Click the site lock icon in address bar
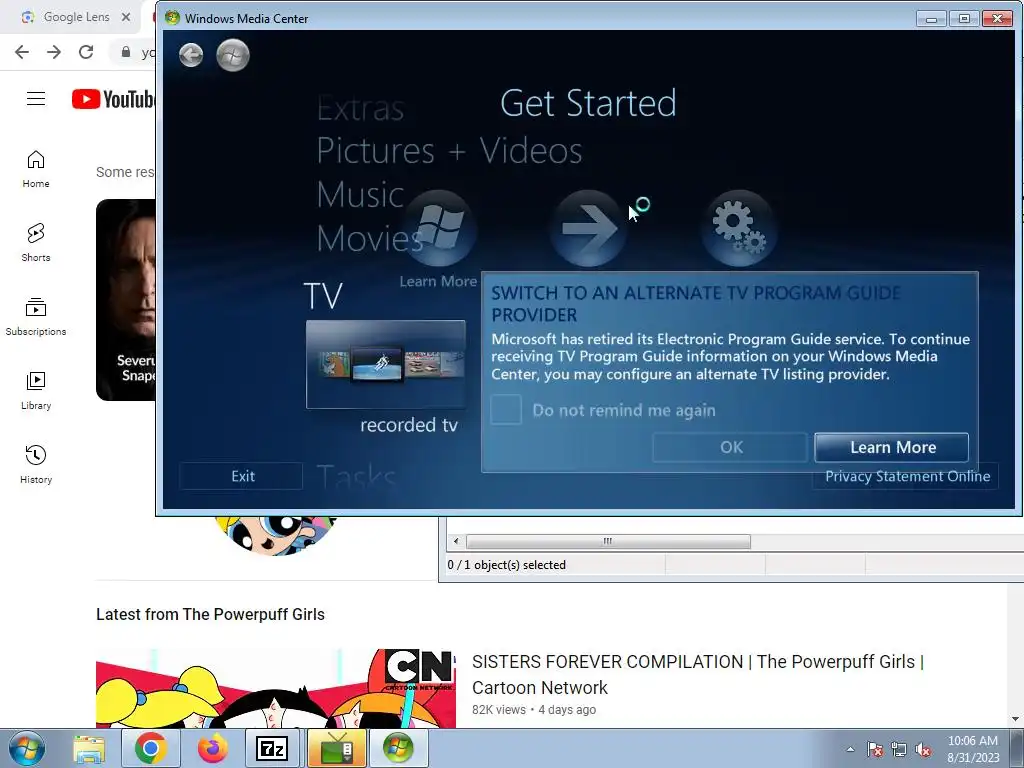The height and width of the screenshot is (768, 1024). tap(125, 52)
